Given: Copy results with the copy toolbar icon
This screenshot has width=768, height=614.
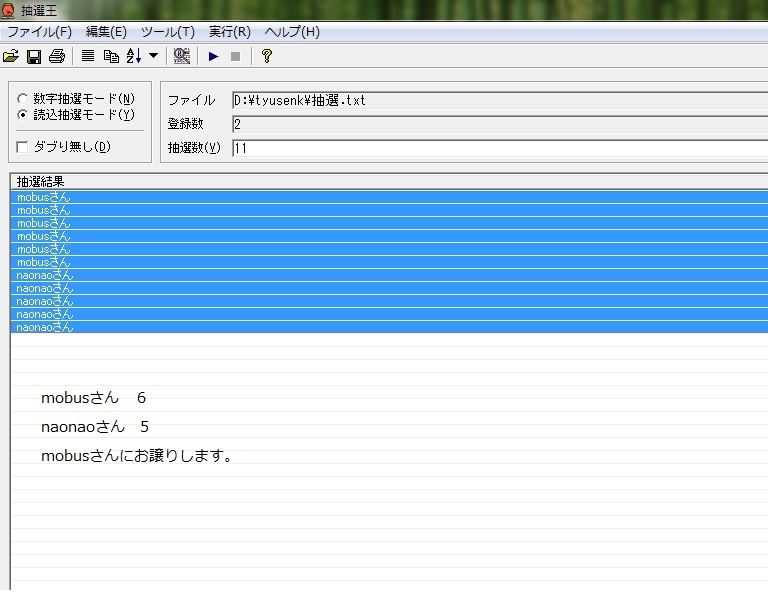Looking at the screenshot, I should pos(111,56).
